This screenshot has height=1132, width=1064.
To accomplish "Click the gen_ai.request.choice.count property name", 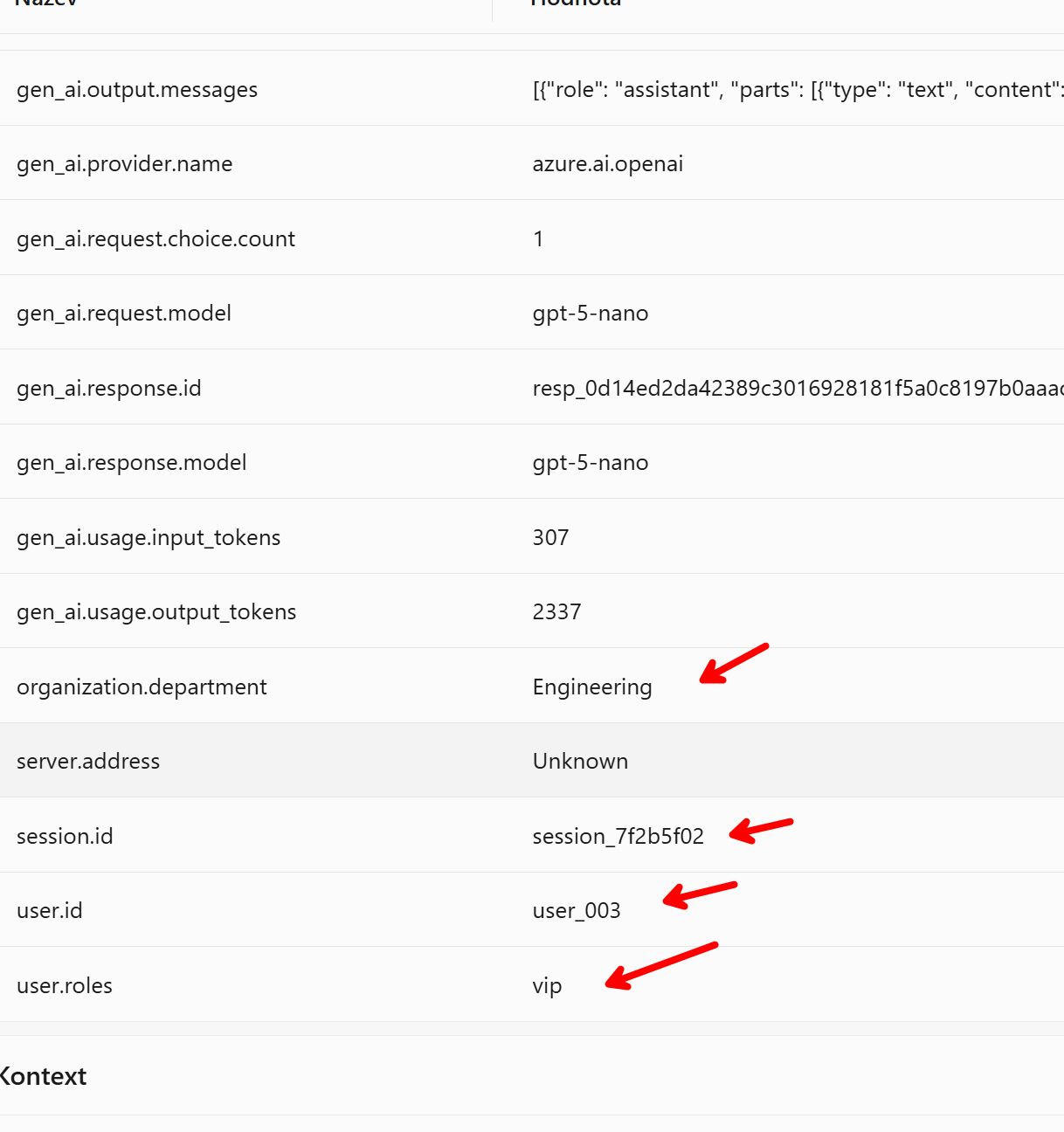I will [155, 239].
